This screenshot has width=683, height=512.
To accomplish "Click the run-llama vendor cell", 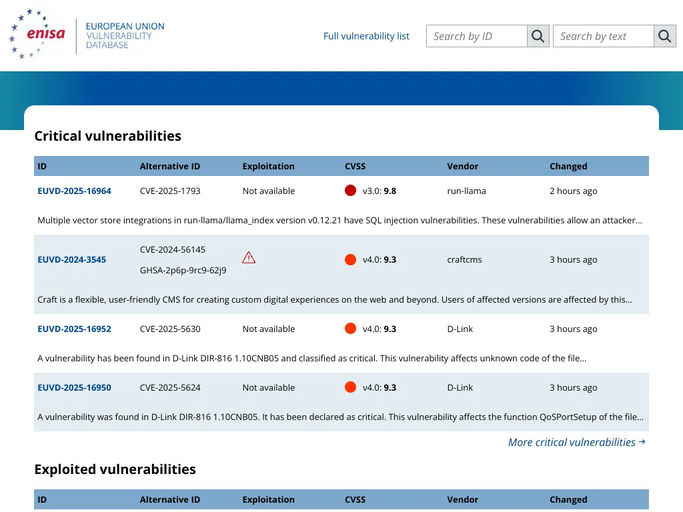I will pyautogui.click(x=467, y=191).
